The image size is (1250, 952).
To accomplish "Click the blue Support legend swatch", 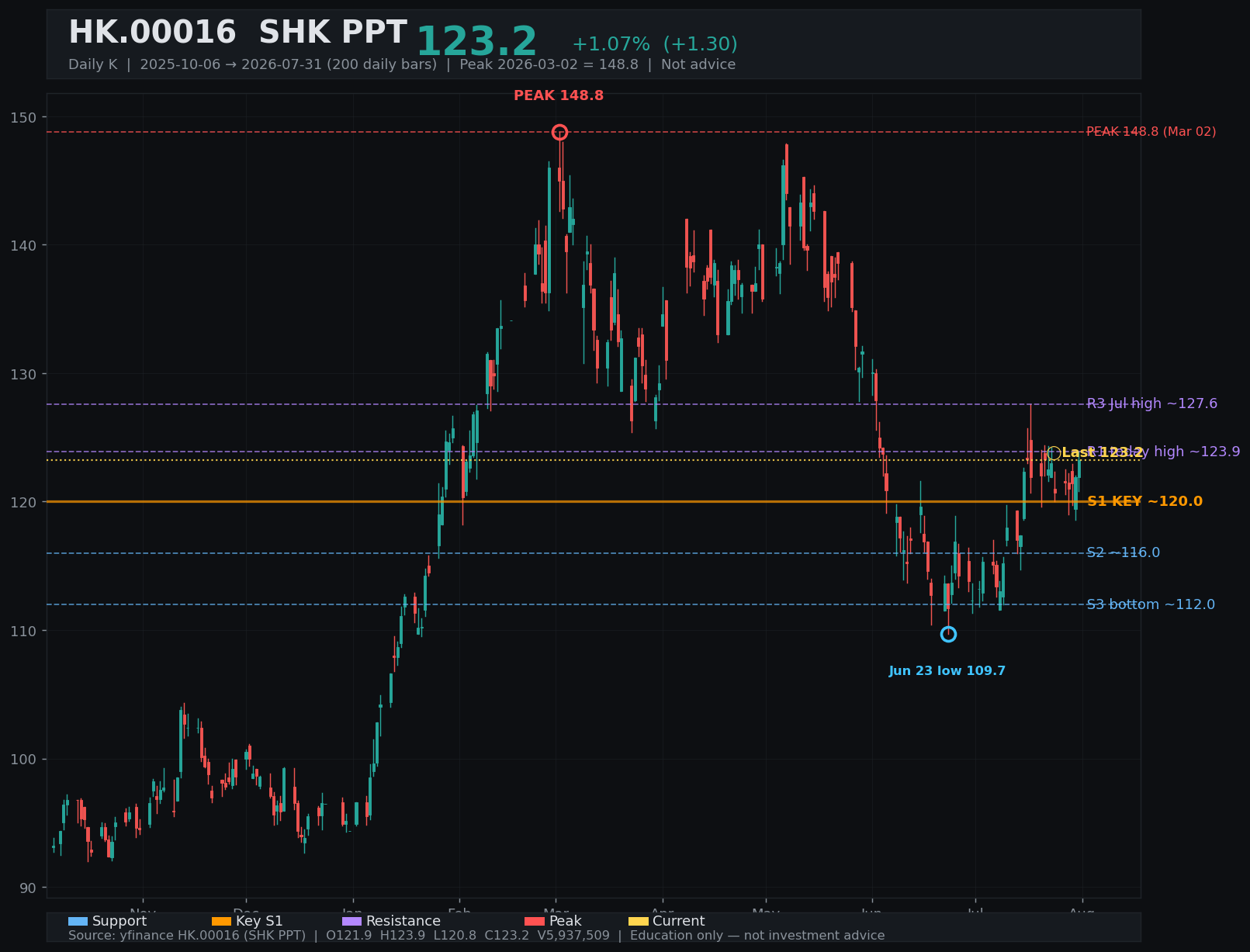I will [78, 921].
